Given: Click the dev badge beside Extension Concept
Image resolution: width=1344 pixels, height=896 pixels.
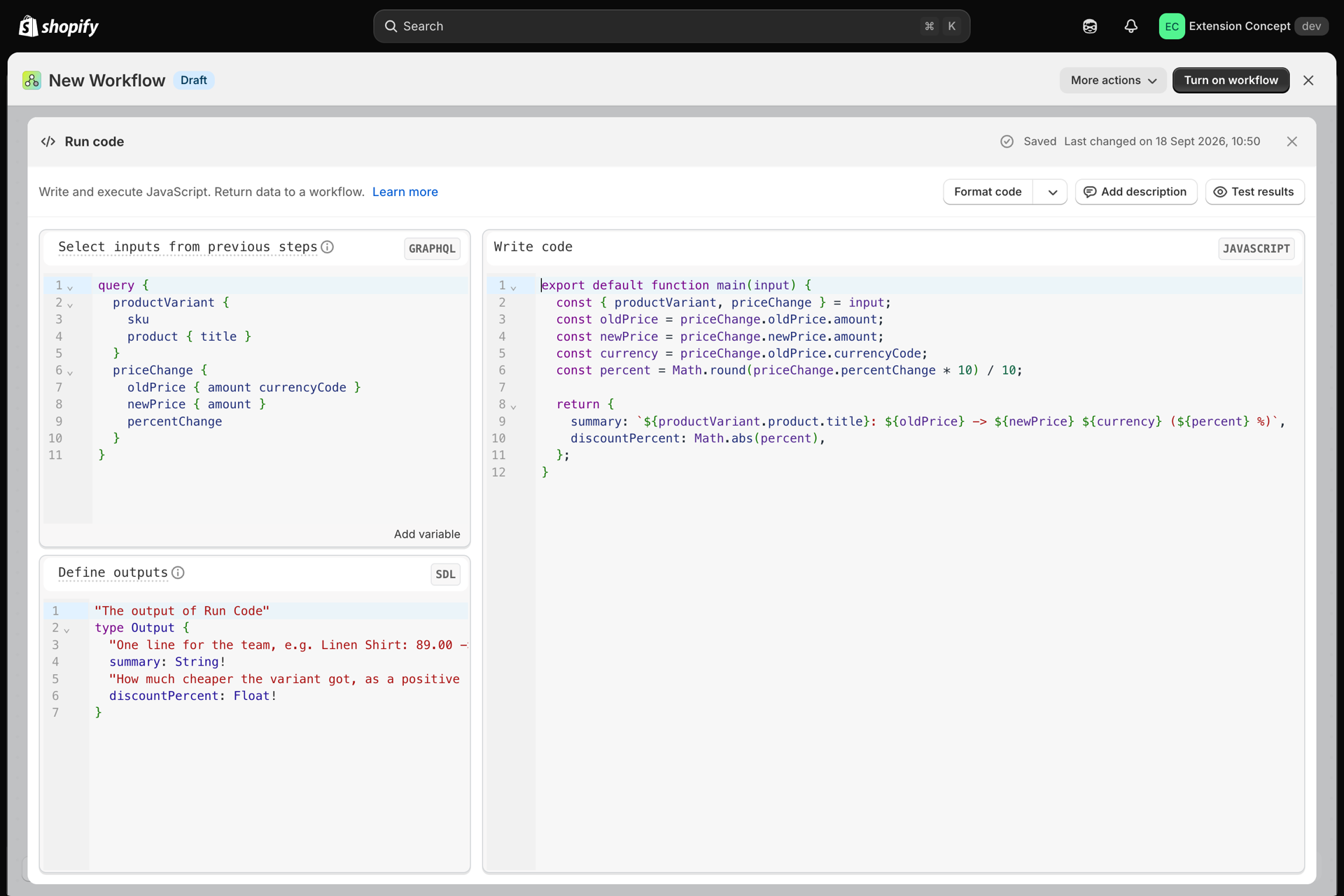Looking at the screenshot, I should click(1311, 26).
